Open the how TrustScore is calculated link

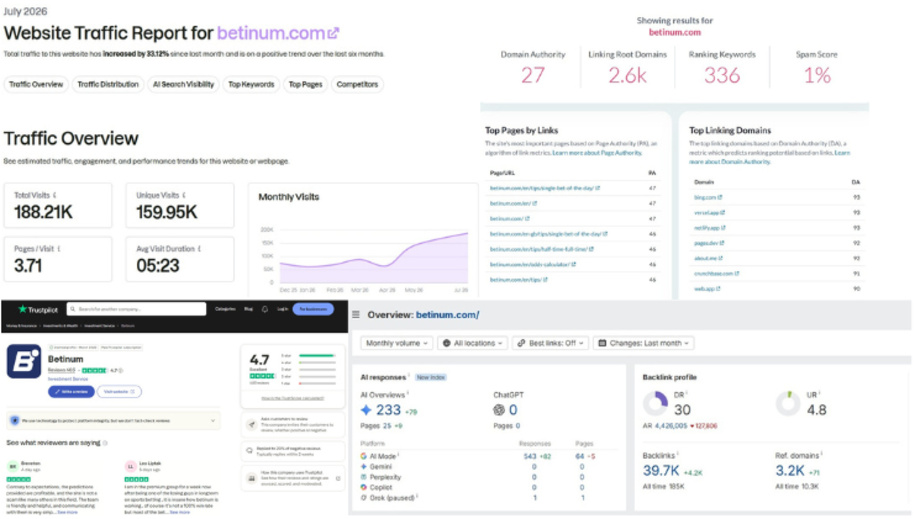pos(292,398)
